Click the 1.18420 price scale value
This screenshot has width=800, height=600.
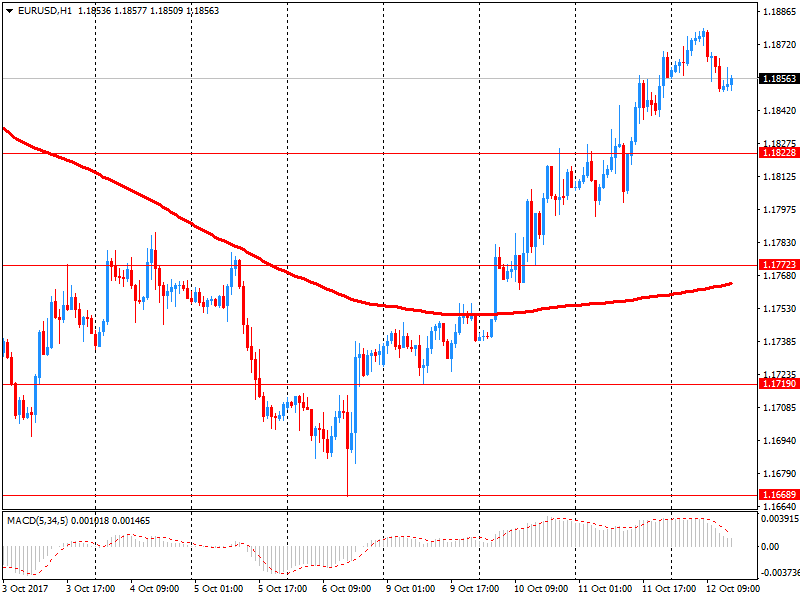coord(779,111)
